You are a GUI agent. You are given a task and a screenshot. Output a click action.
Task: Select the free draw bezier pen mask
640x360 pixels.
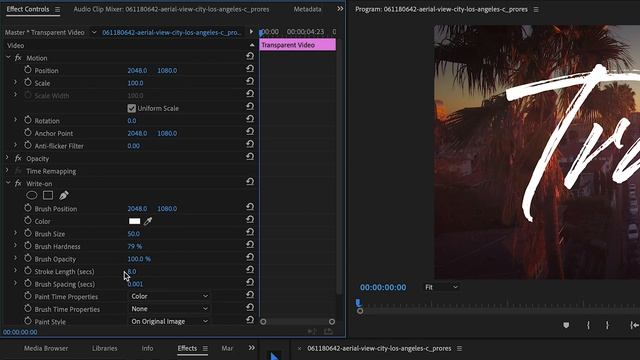(64, 196)
